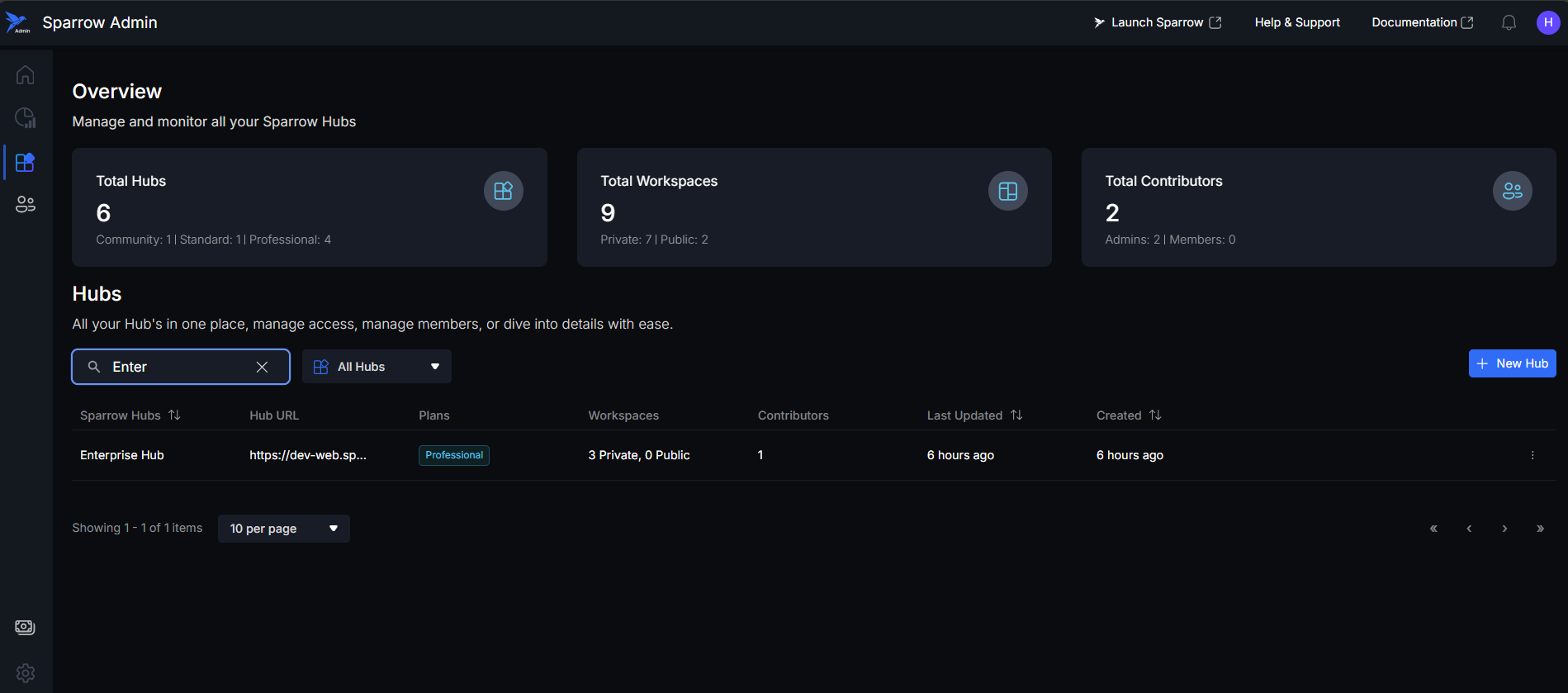Open the contributors sidebar icon
This screenshot has height=693, width=1568.
tap(26, 205)
